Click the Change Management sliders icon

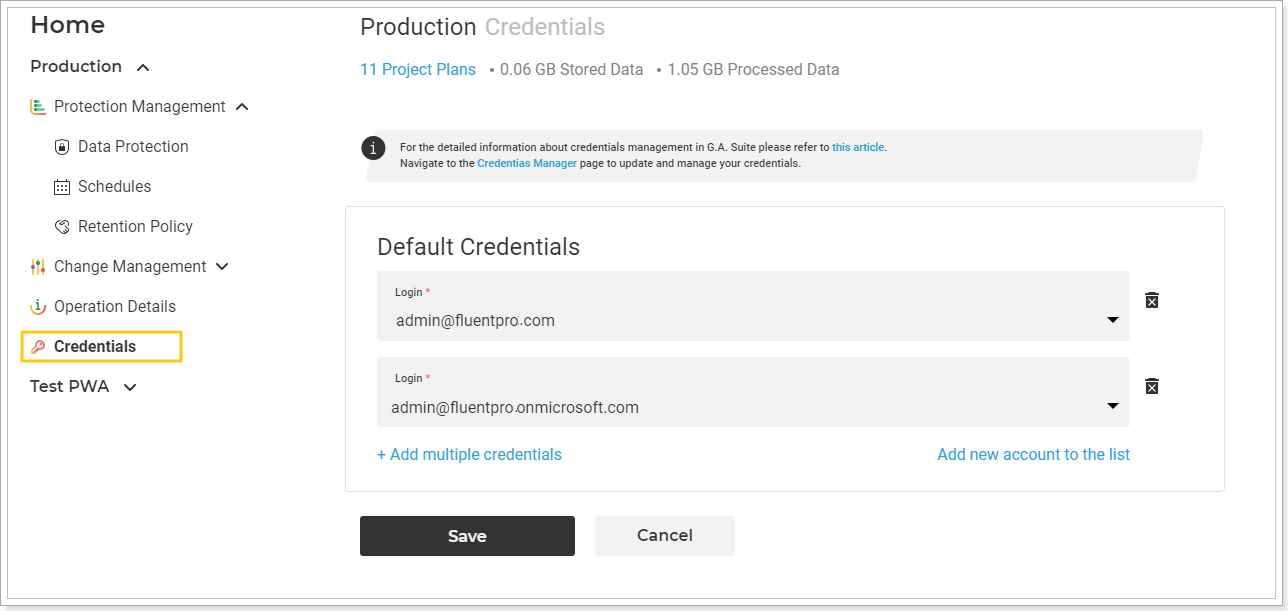tap(38, 267)
